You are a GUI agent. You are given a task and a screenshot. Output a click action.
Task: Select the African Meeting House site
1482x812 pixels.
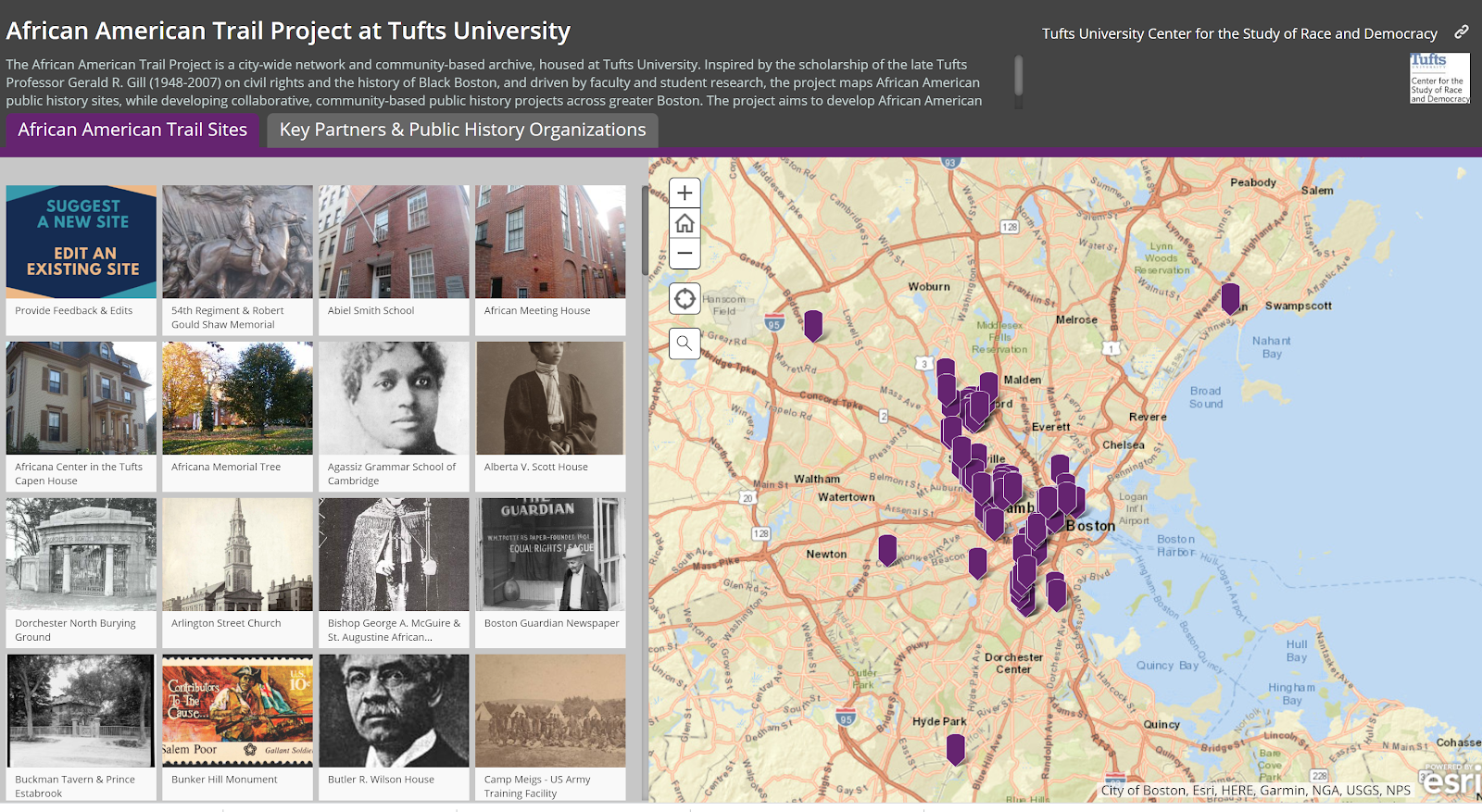551,260
